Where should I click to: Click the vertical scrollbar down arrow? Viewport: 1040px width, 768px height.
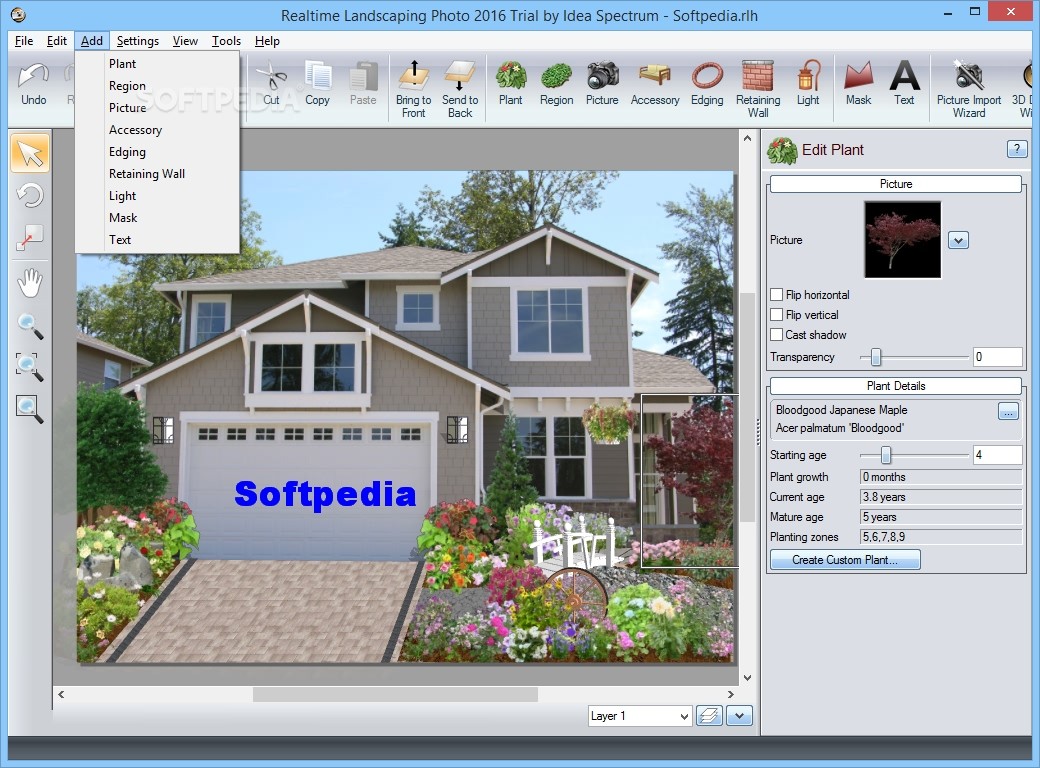(748, 678)
